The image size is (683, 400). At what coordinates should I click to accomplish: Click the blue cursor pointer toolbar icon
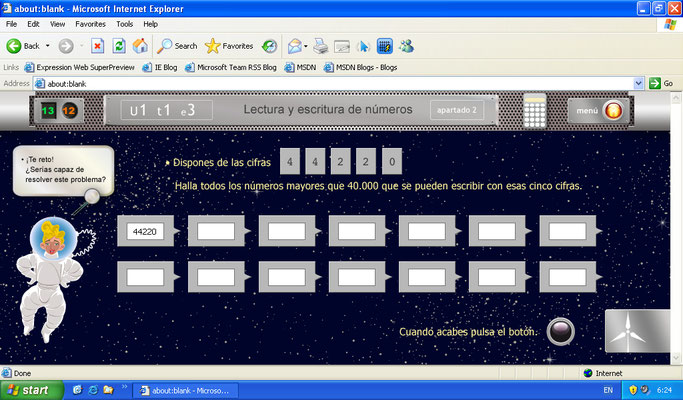[363, 46]
